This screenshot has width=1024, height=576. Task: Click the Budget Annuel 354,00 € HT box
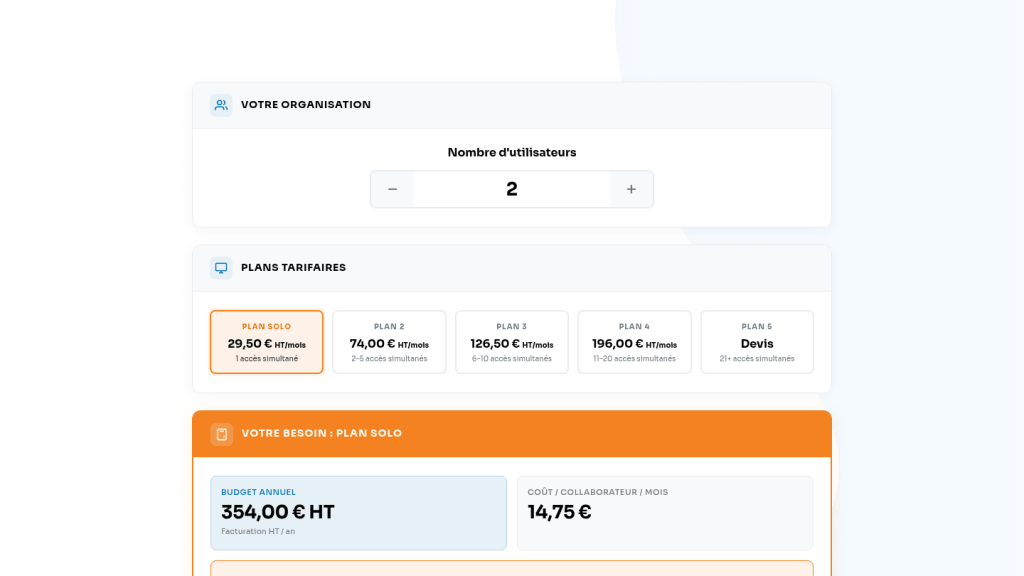tap(359, 513)
